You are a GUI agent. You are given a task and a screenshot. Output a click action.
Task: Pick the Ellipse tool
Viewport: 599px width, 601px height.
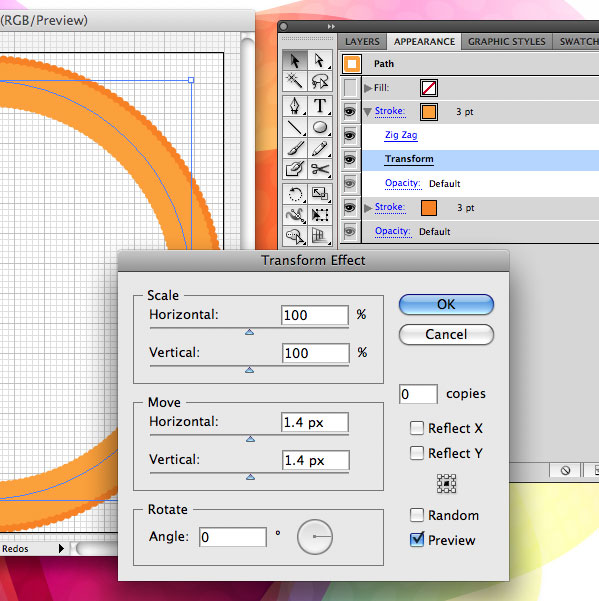(x=320, y=127)
